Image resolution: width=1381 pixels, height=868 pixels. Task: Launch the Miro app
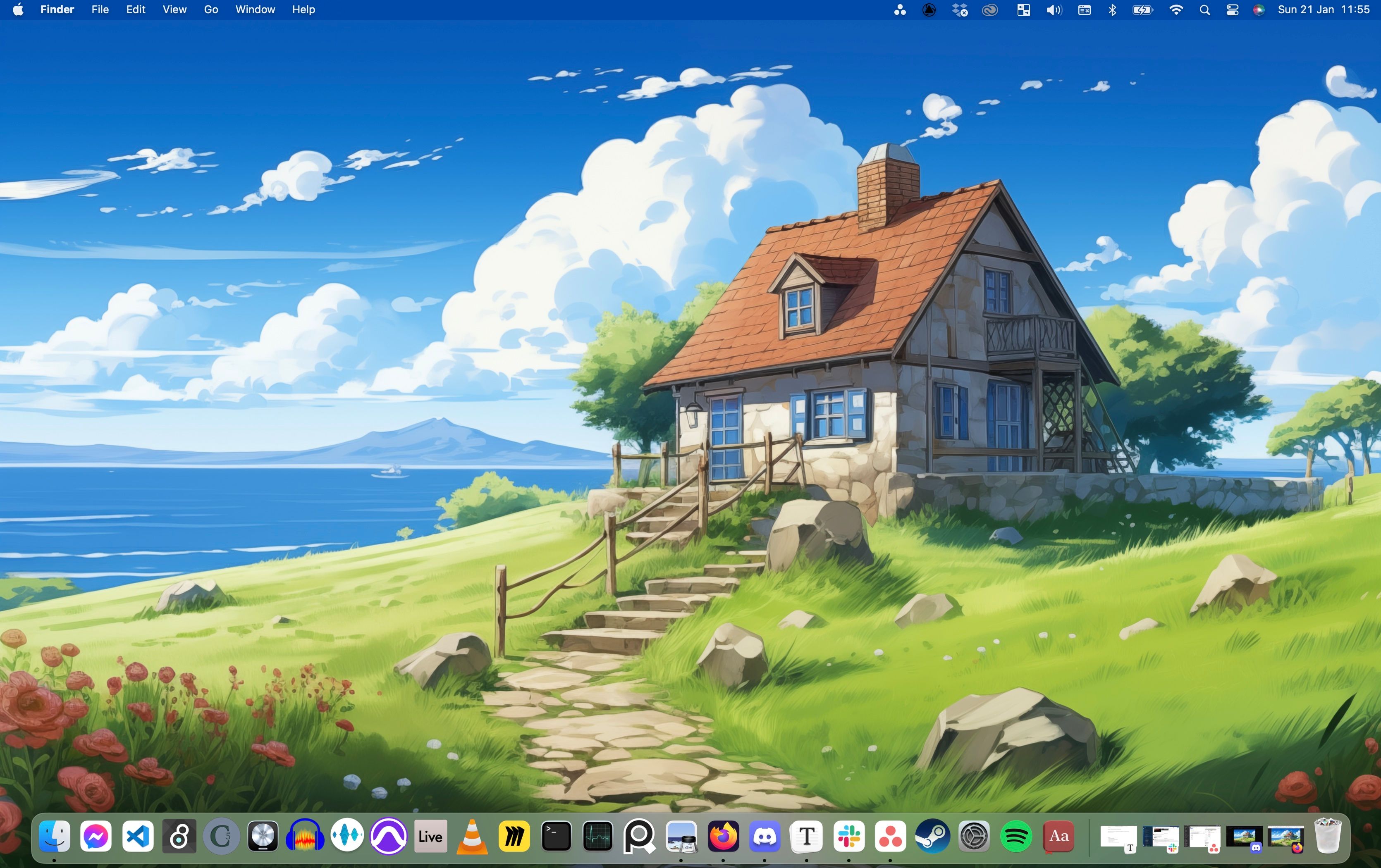[x=514, y=837]
